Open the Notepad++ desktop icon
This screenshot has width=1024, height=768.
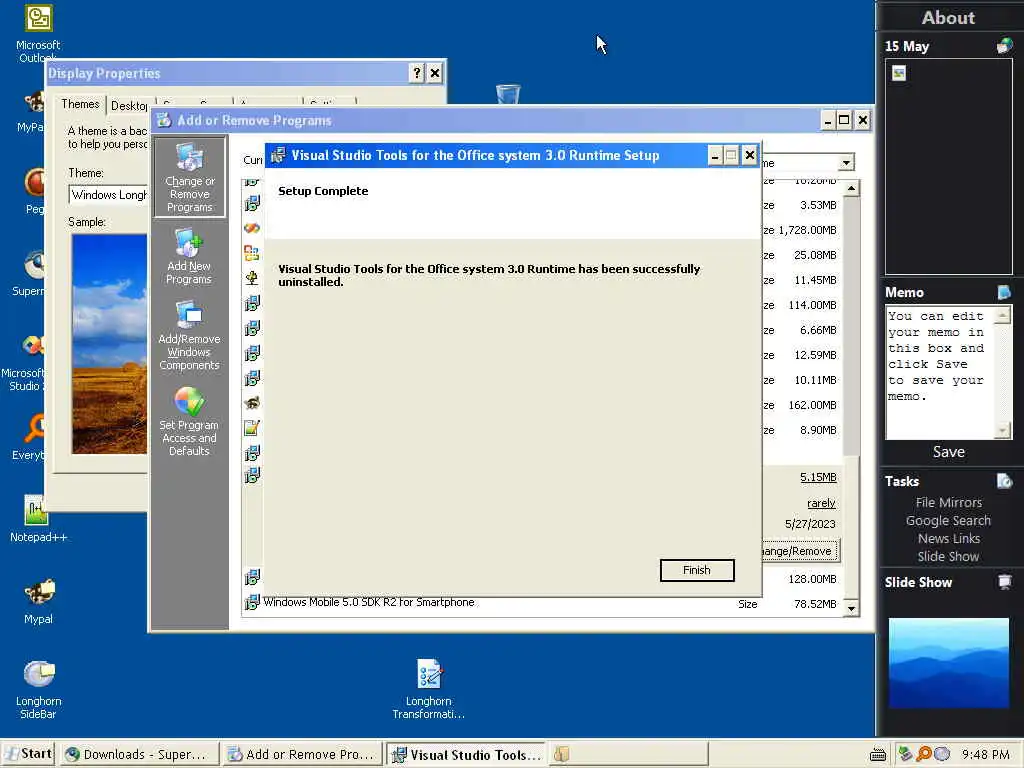tap(38, 519)
